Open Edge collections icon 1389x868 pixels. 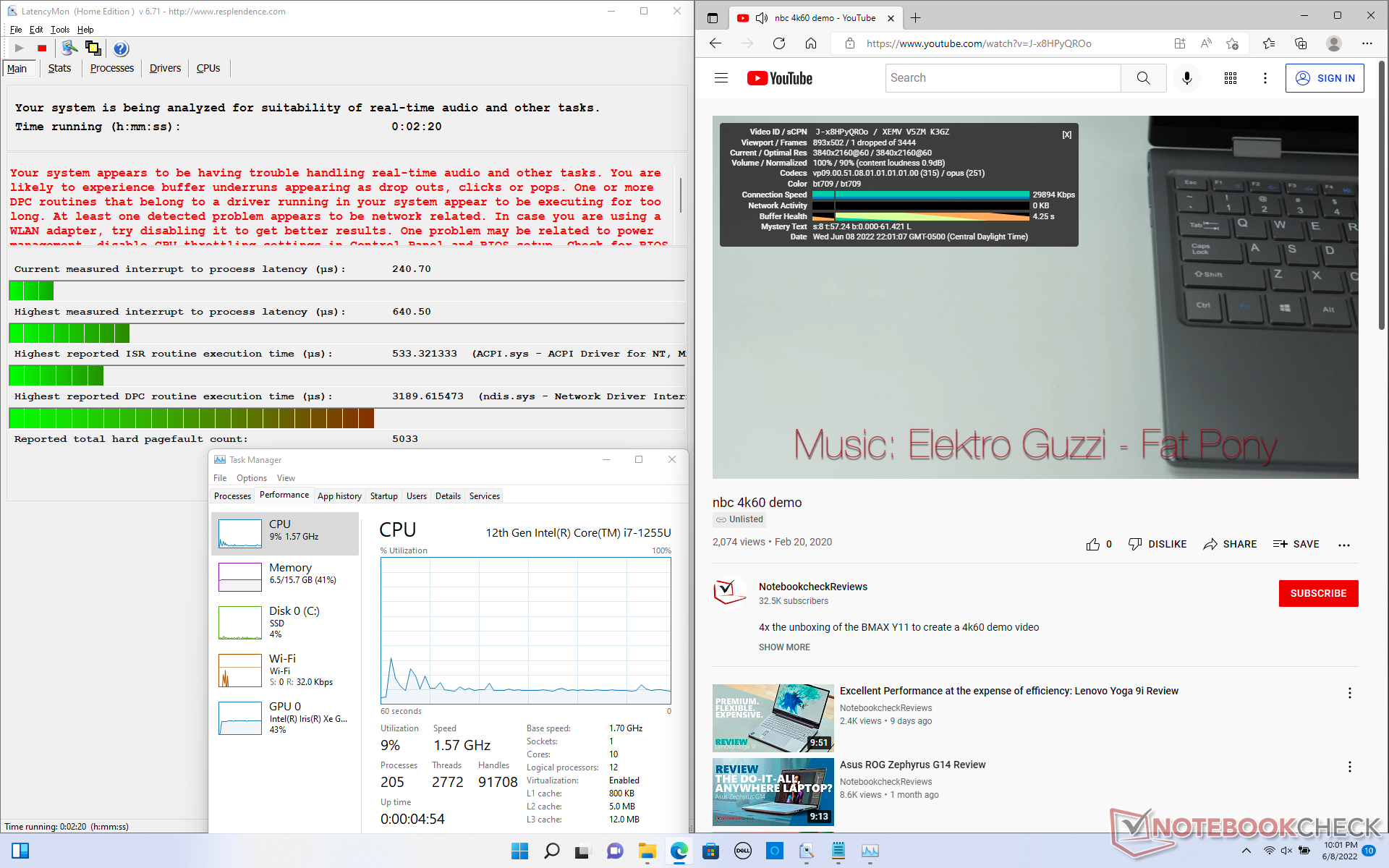(x=1301, y=43)
